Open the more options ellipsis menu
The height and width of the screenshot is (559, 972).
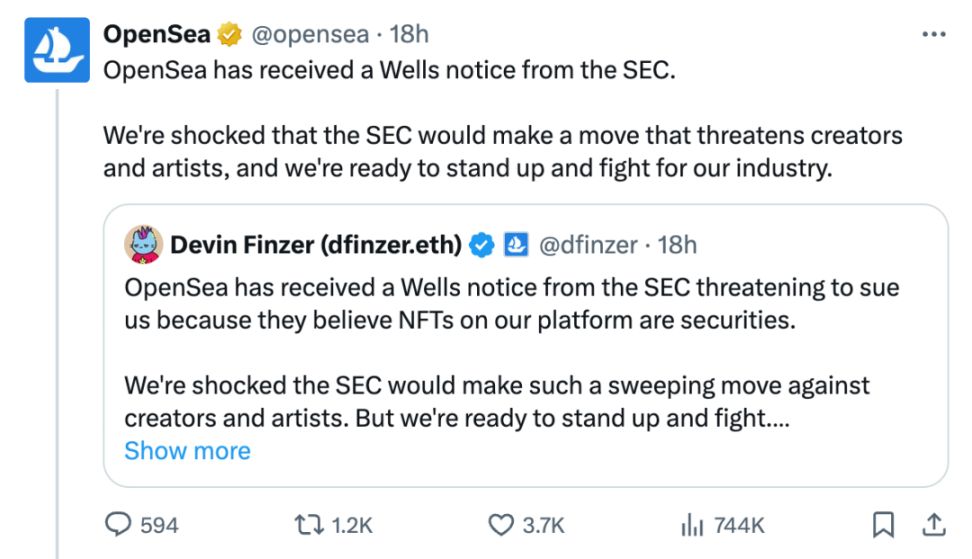(932, 34)
